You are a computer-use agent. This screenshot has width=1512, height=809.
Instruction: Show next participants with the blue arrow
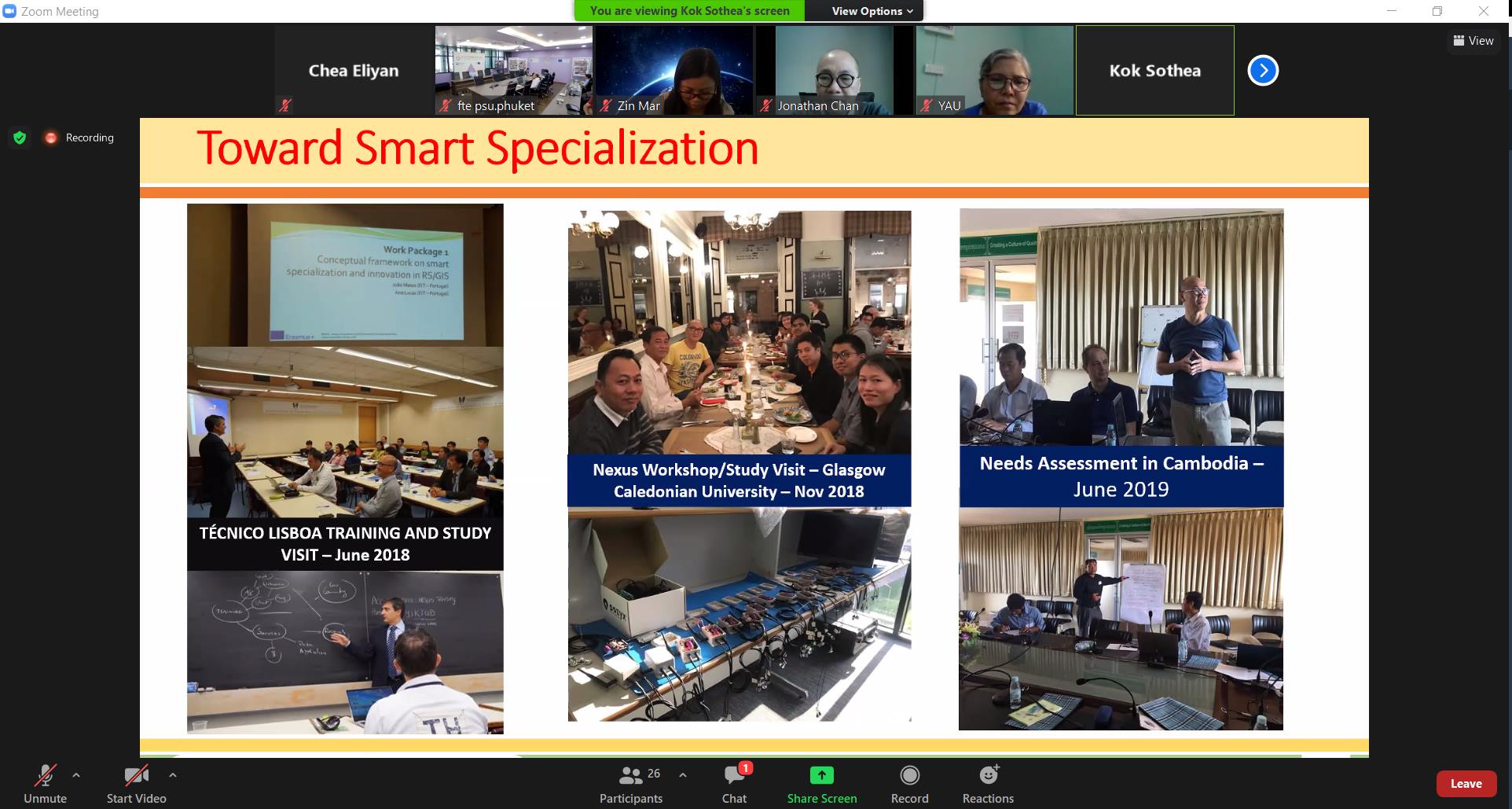pos(1263,70)
